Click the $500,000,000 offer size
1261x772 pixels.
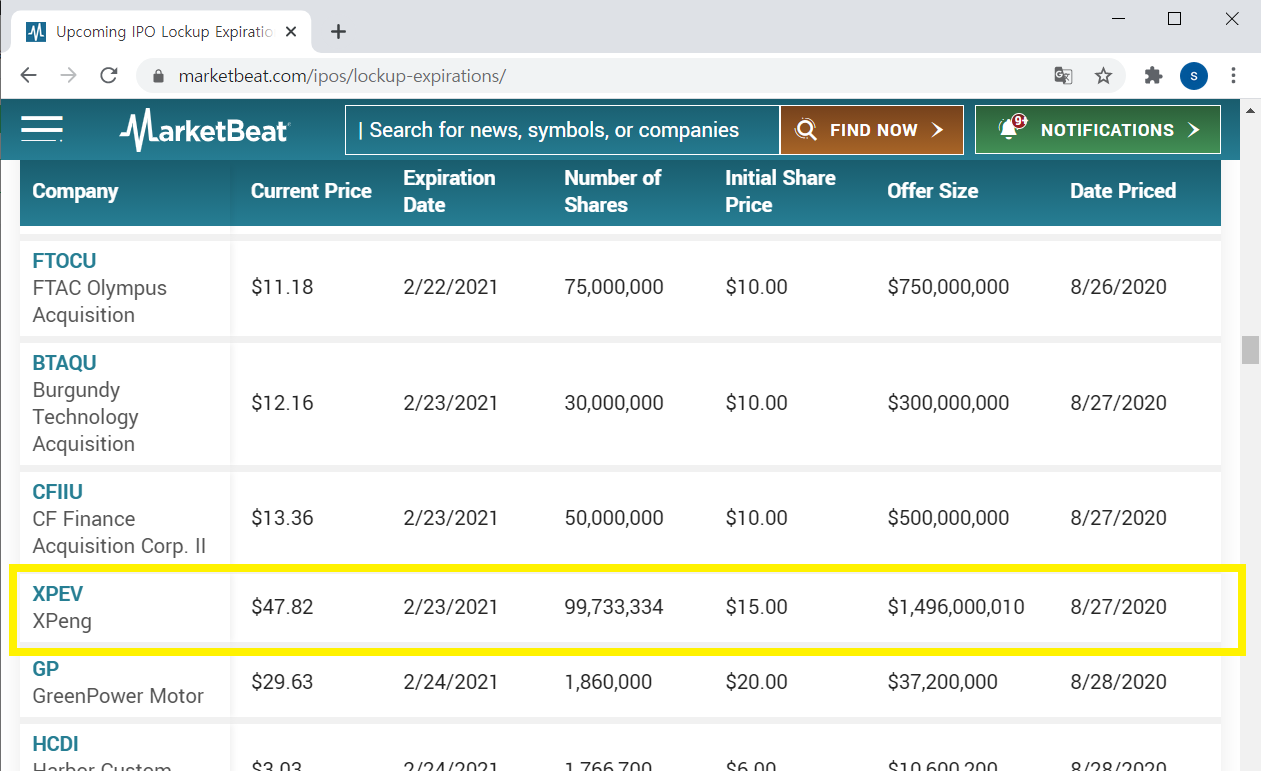coord(948,519)
